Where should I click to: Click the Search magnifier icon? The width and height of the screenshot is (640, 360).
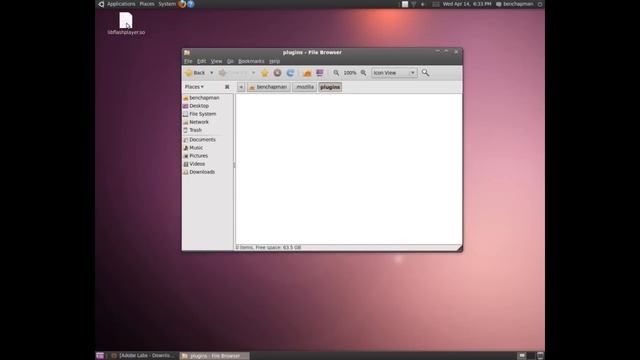(425, 73)
